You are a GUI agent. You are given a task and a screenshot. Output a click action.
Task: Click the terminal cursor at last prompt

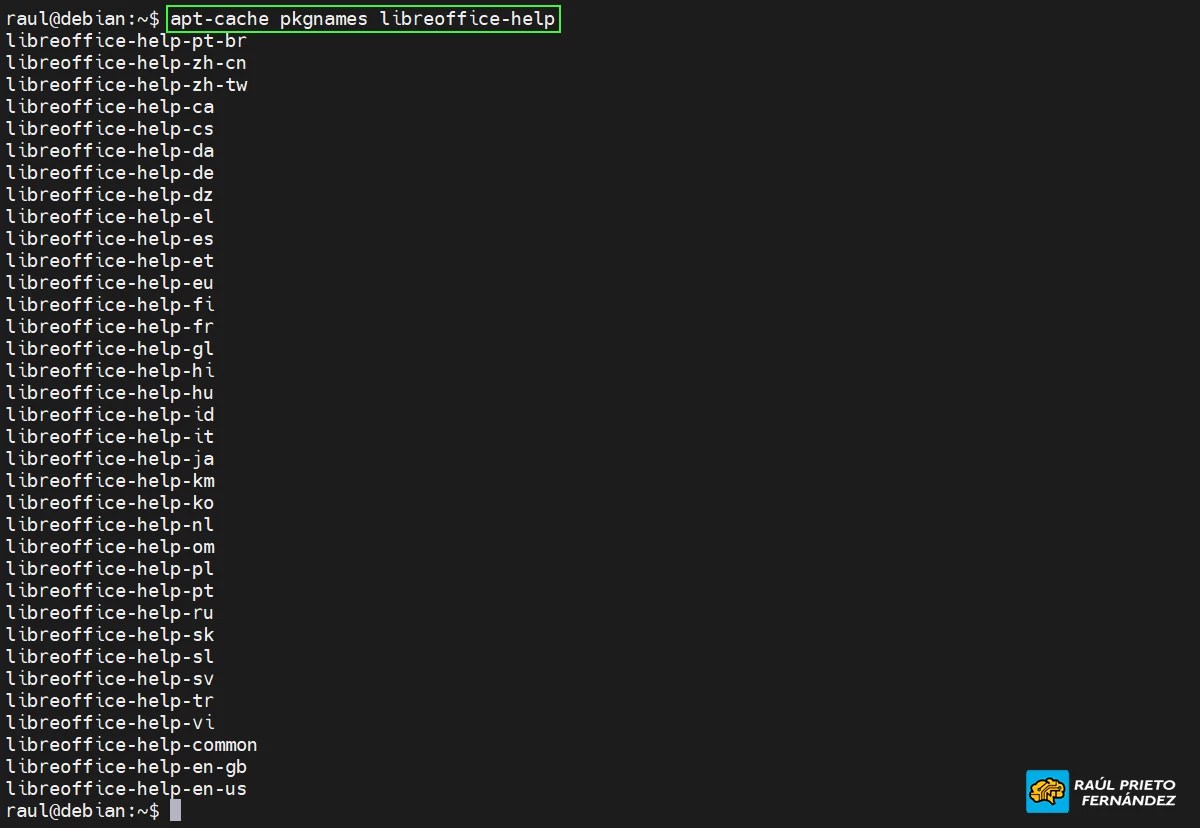(175, 811)
